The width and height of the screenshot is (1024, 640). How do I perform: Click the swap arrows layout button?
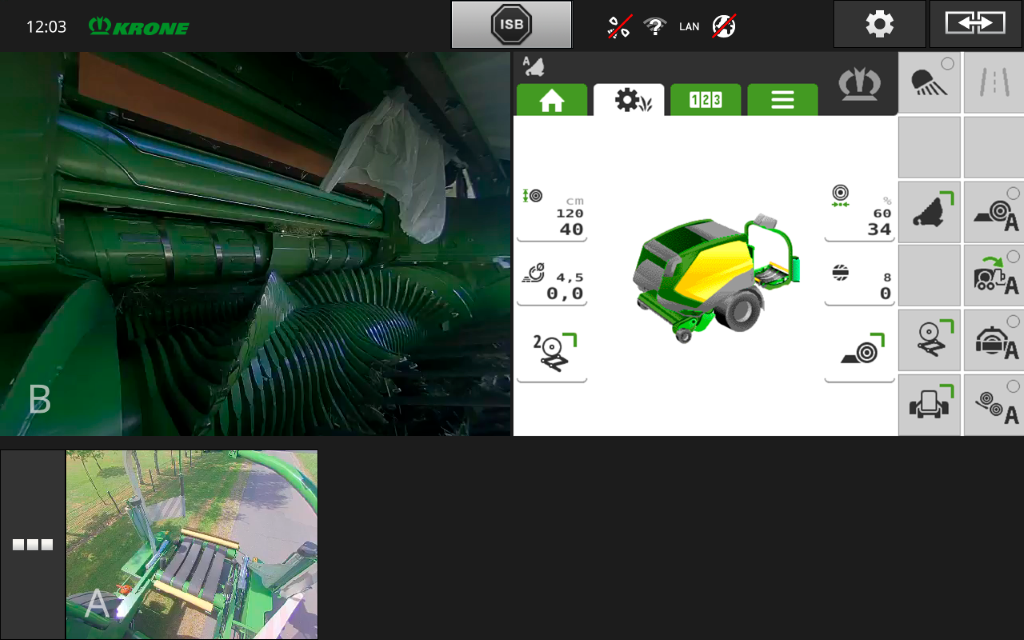click(x=975, y=24)
